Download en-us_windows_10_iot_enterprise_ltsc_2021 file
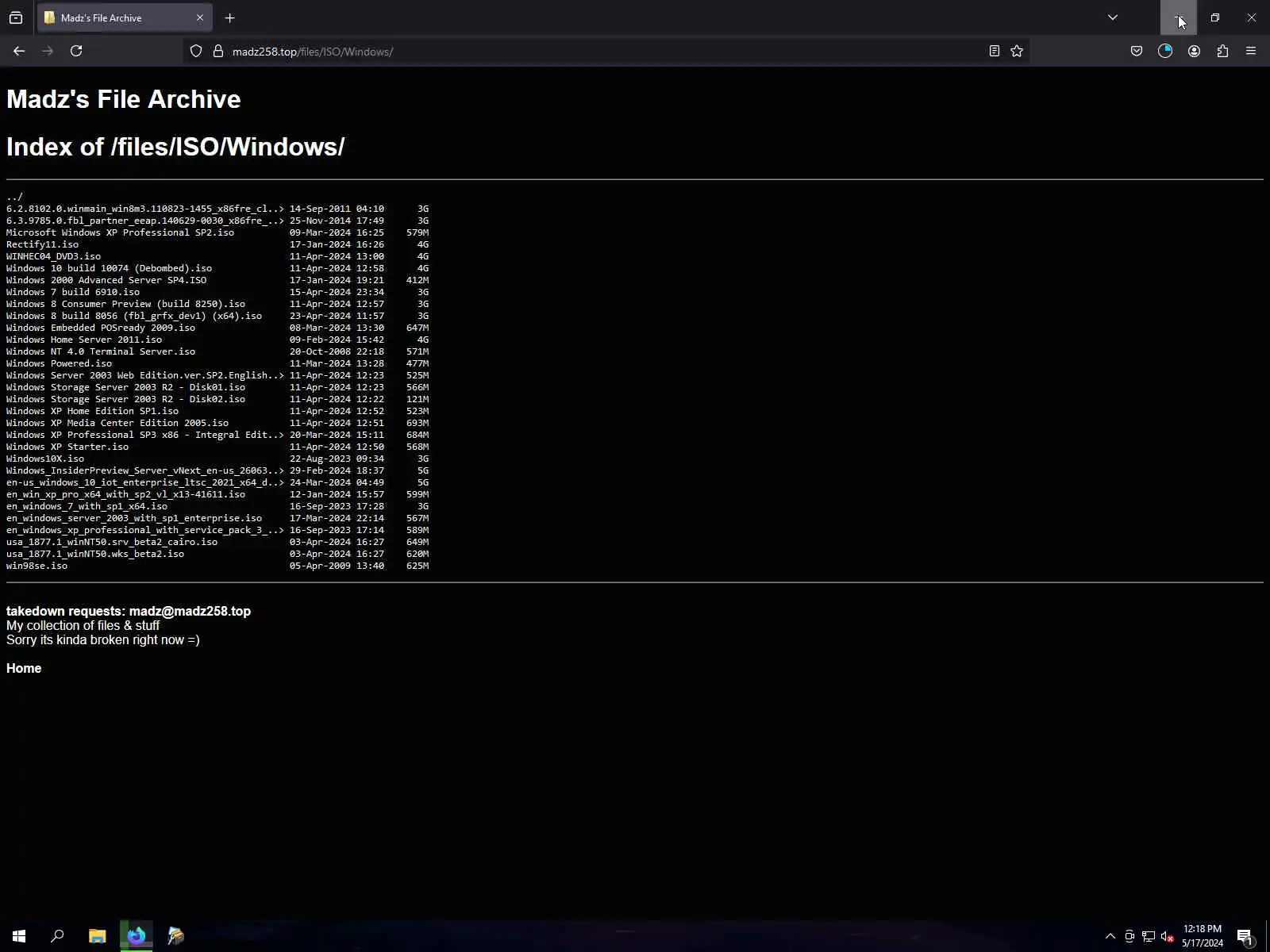The width and height of the screenshot is (1270, 952). click(x=145, y=482)
